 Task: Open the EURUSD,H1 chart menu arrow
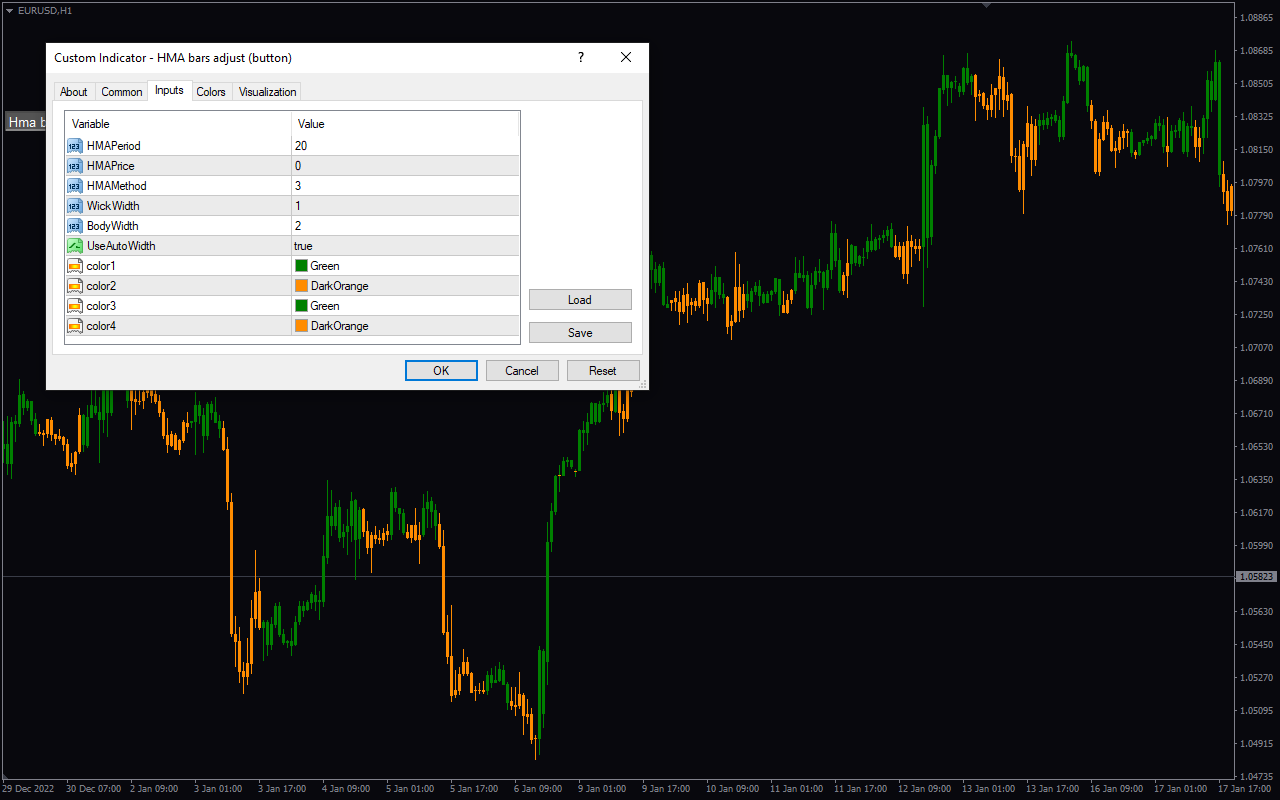coord(9,10)
